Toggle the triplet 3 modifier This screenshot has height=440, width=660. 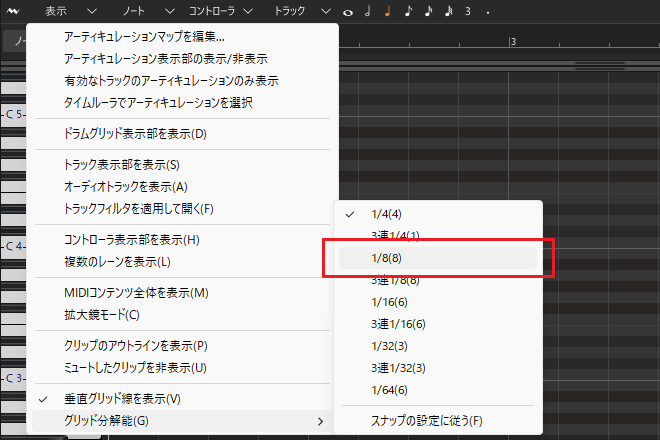(x=467, y=12)
